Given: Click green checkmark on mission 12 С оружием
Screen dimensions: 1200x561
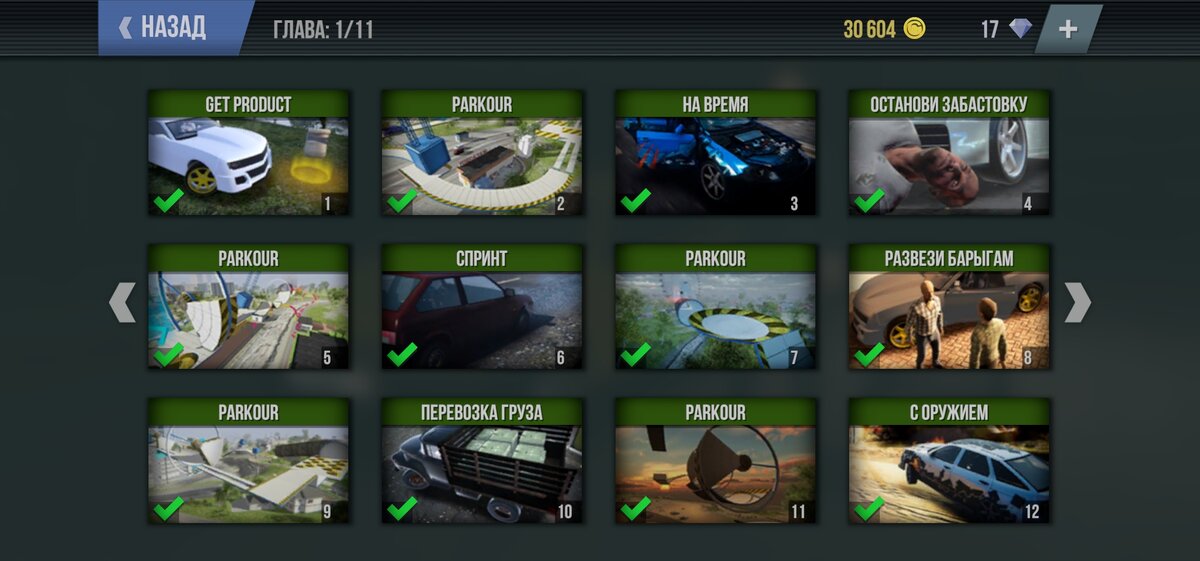Looking at the screenshot, I should (869, 509).
